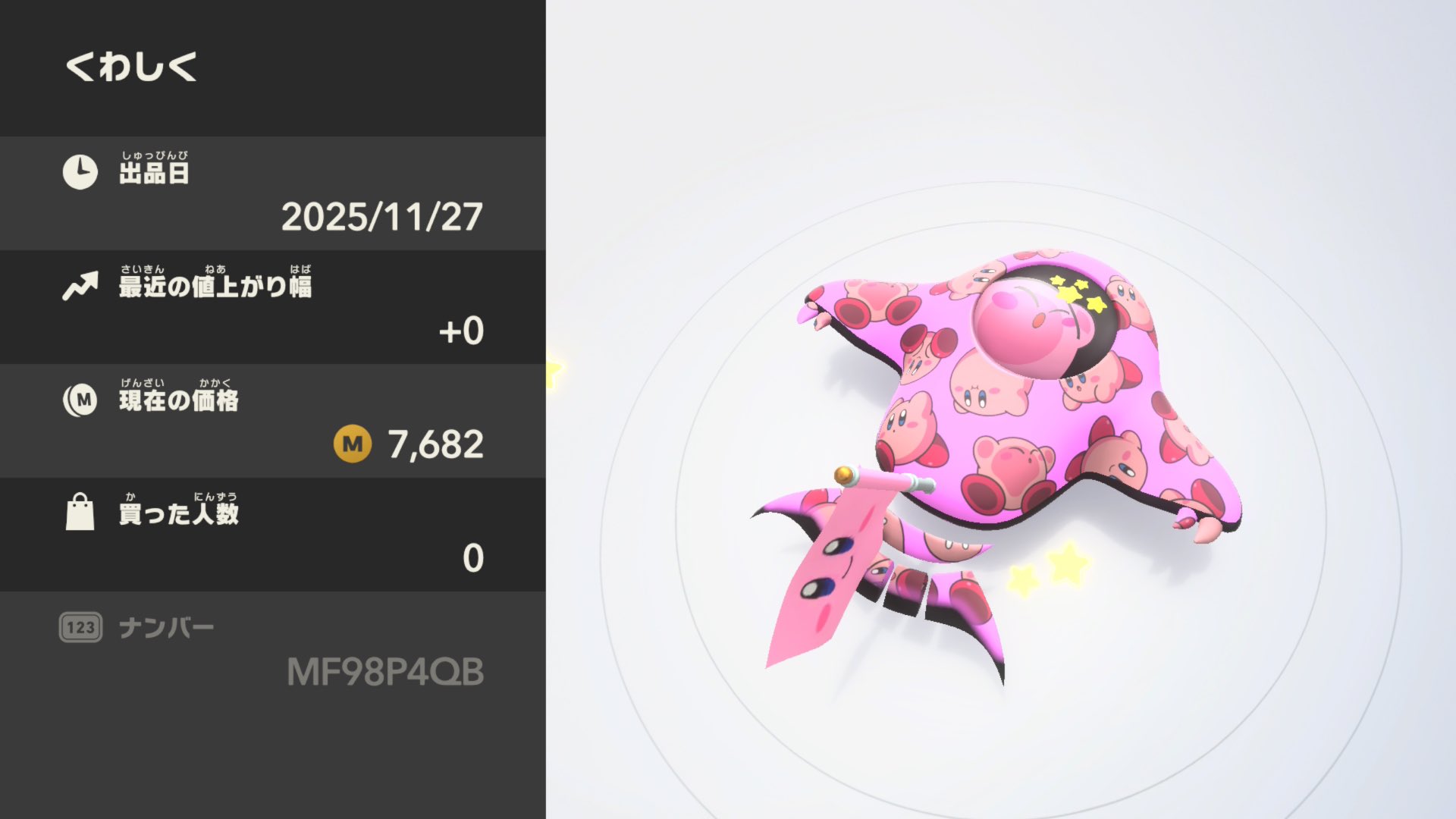The image size is (1456, 819).
Task: Click the くわしく header title
Action: click(x=131, y=66)
